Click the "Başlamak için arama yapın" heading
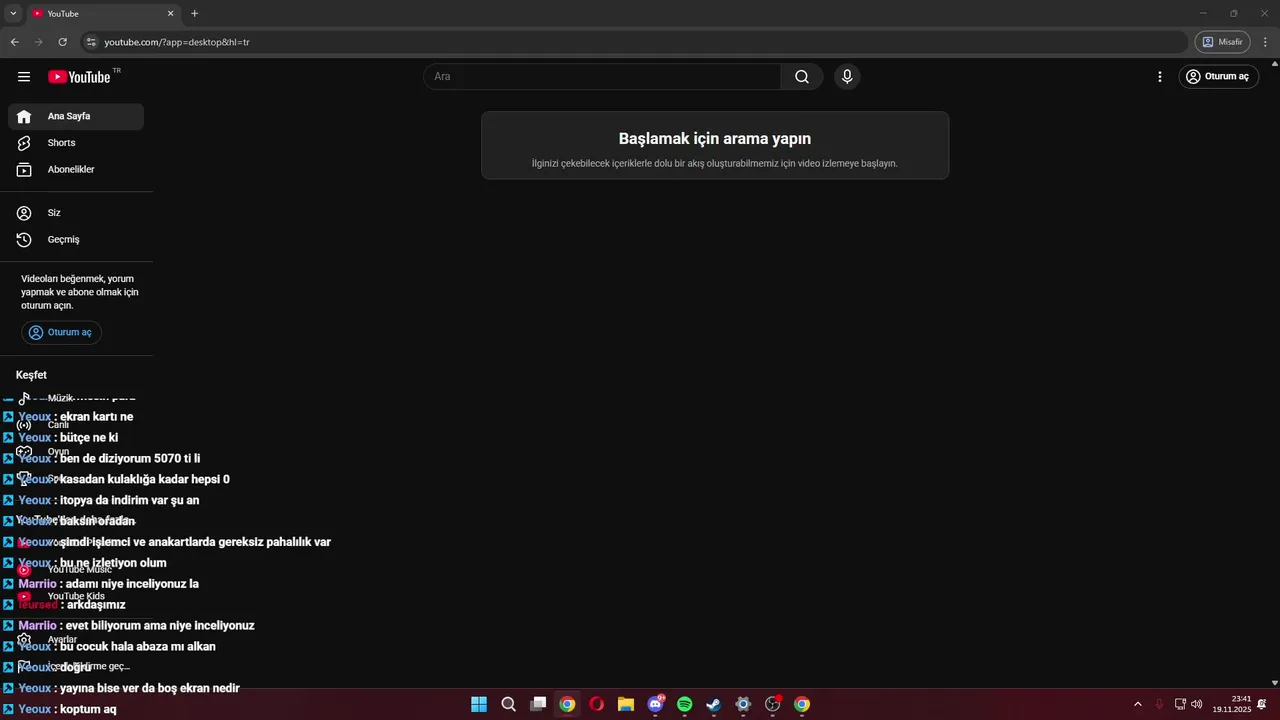The width and height of the screenshot is (1280, 720). pos(715,139)
